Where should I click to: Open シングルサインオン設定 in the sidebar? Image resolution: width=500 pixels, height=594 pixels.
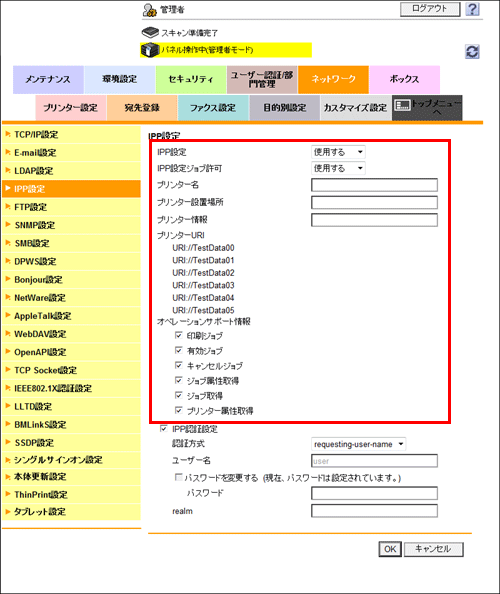tap(71, 460)
